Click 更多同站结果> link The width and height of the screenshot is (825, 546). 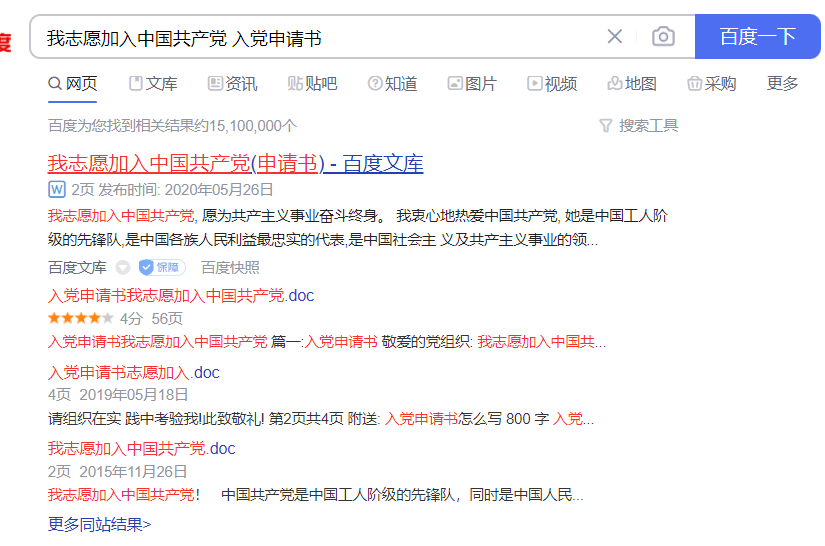(99, 524)
